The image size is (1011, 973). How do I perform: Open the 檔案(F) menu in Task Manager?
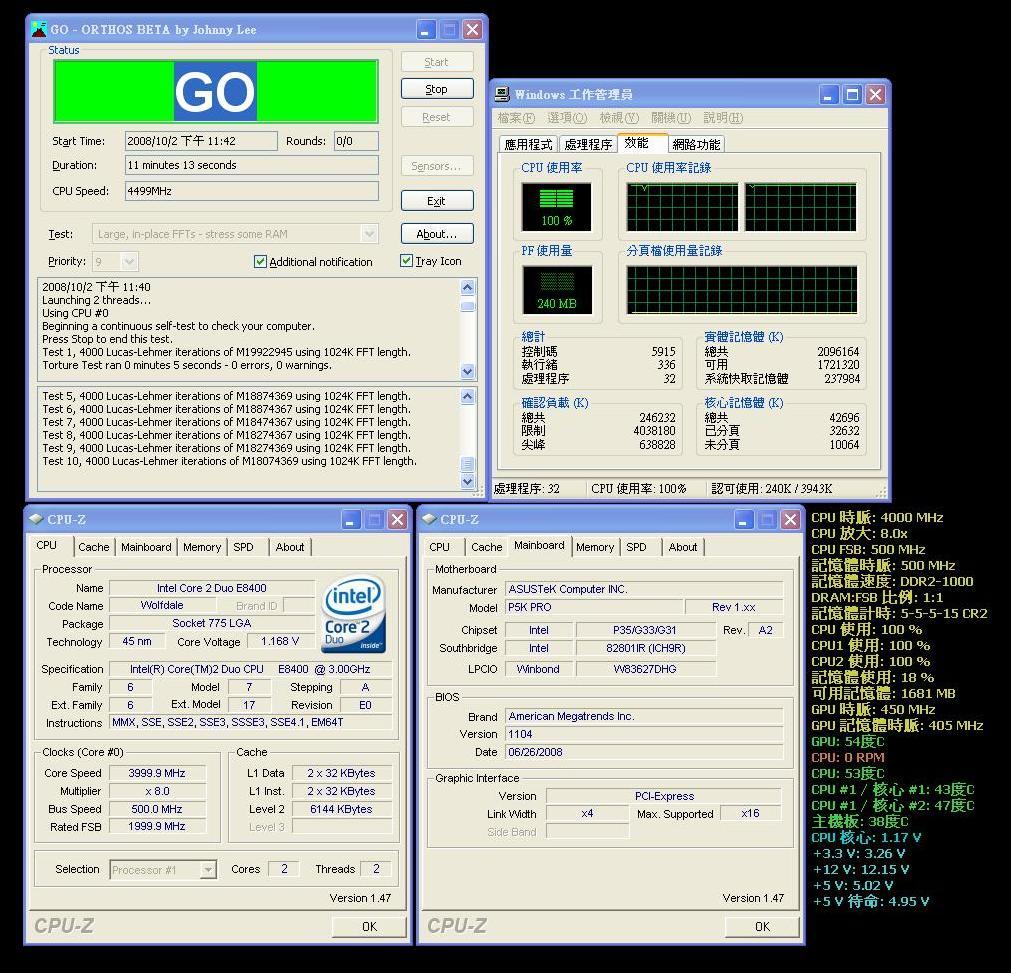516,118
